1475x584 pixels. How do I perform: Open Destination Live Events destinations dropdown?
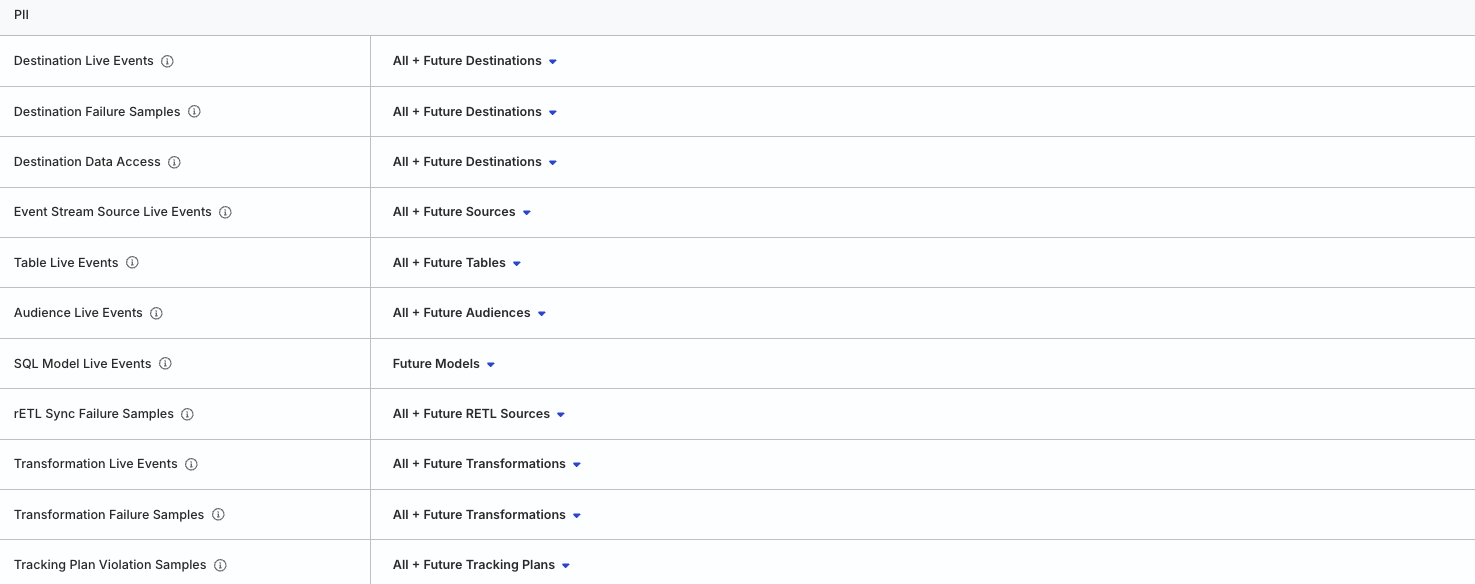tap(475, 61)
